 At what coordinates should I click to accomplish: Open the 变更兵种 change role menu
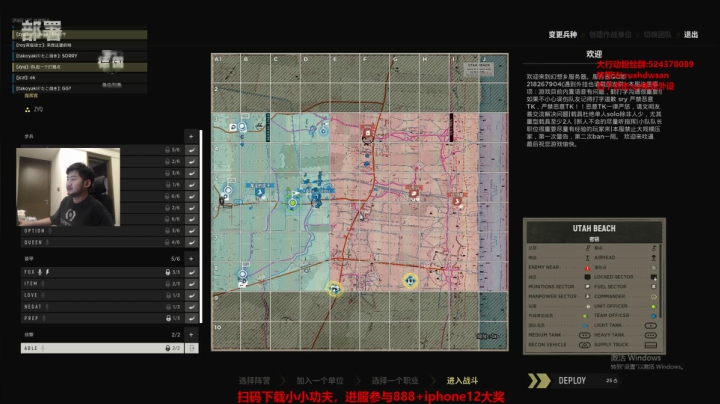tap(562, 34)
